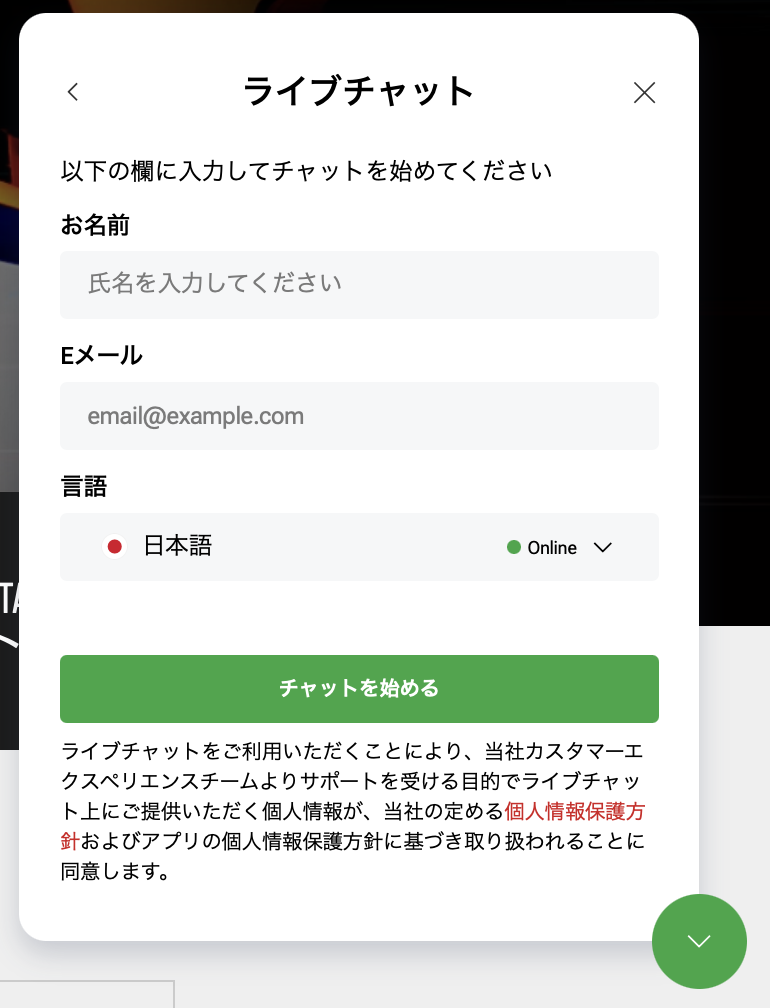Open the 日本語 language dropdown
Screen dimensions: 770x1008
coord(359,547)
